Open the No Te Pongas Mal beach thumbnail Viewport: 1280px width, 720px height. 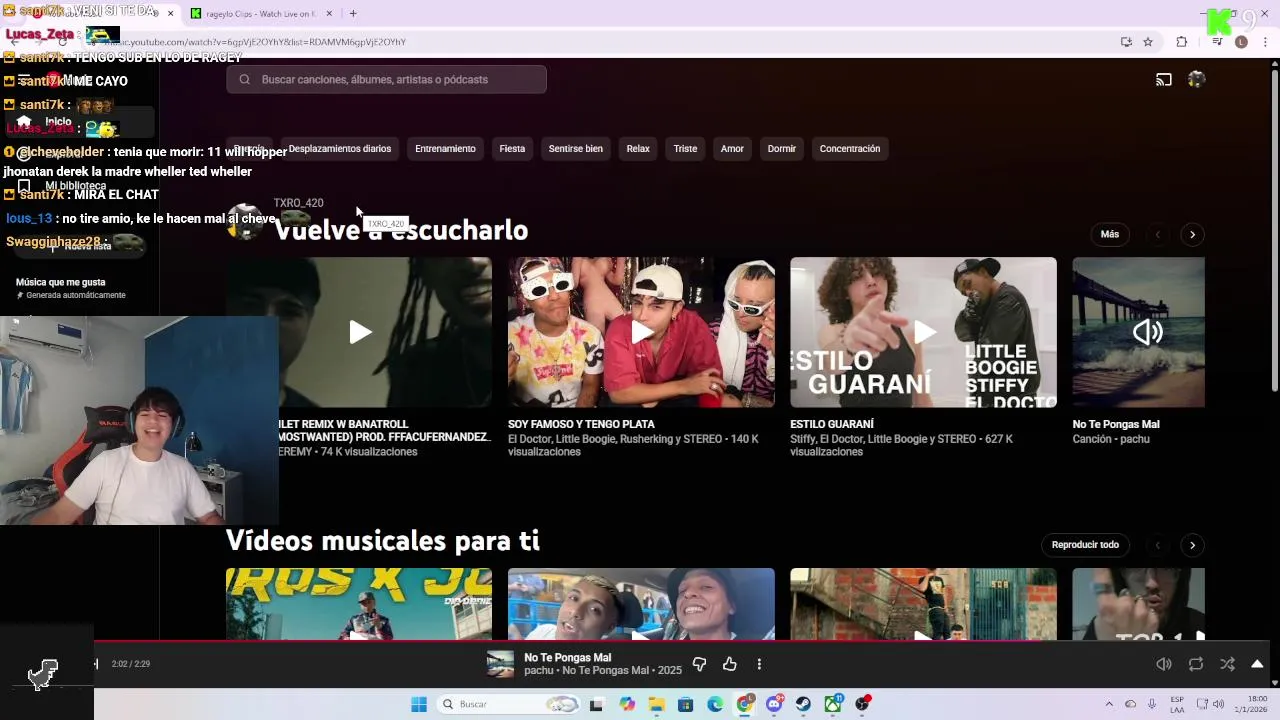pos(1138,332)
